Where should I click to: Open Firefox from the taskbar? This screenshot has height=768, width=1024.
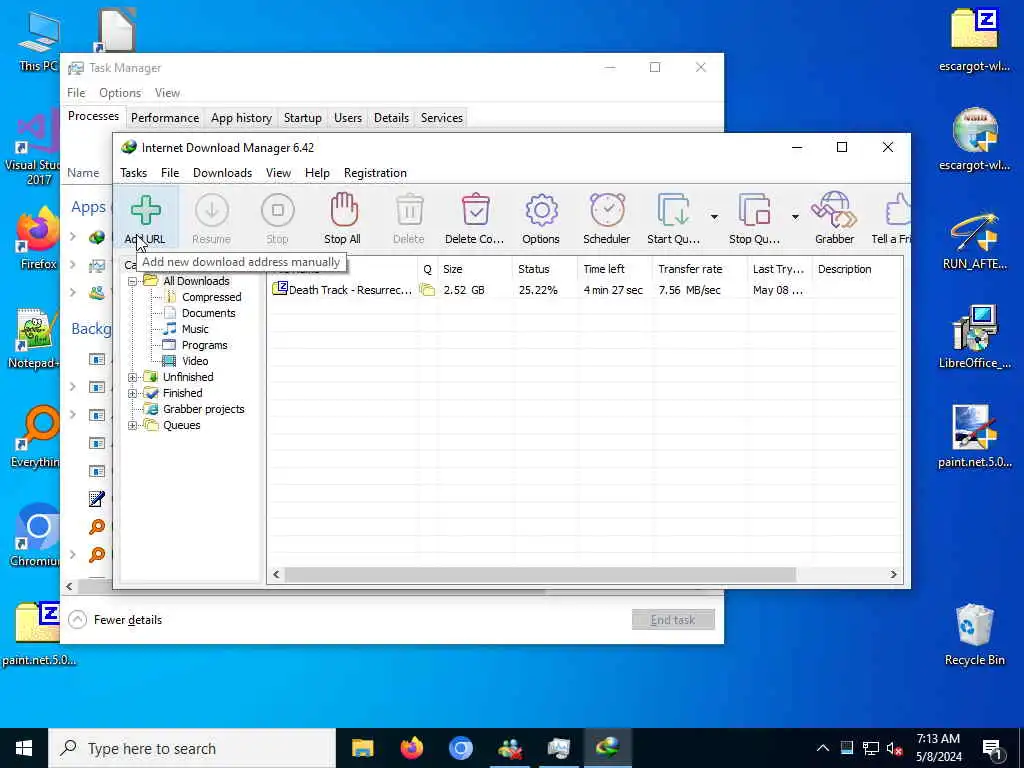point(411,748)
